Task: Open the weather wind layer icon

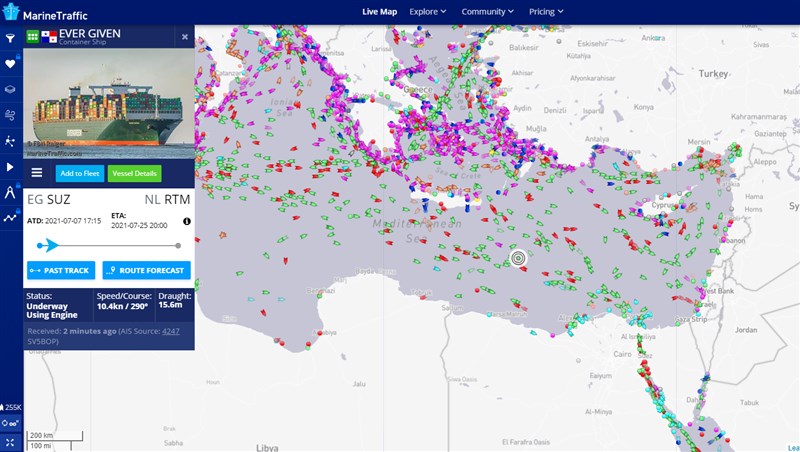Action: [10, 115]
